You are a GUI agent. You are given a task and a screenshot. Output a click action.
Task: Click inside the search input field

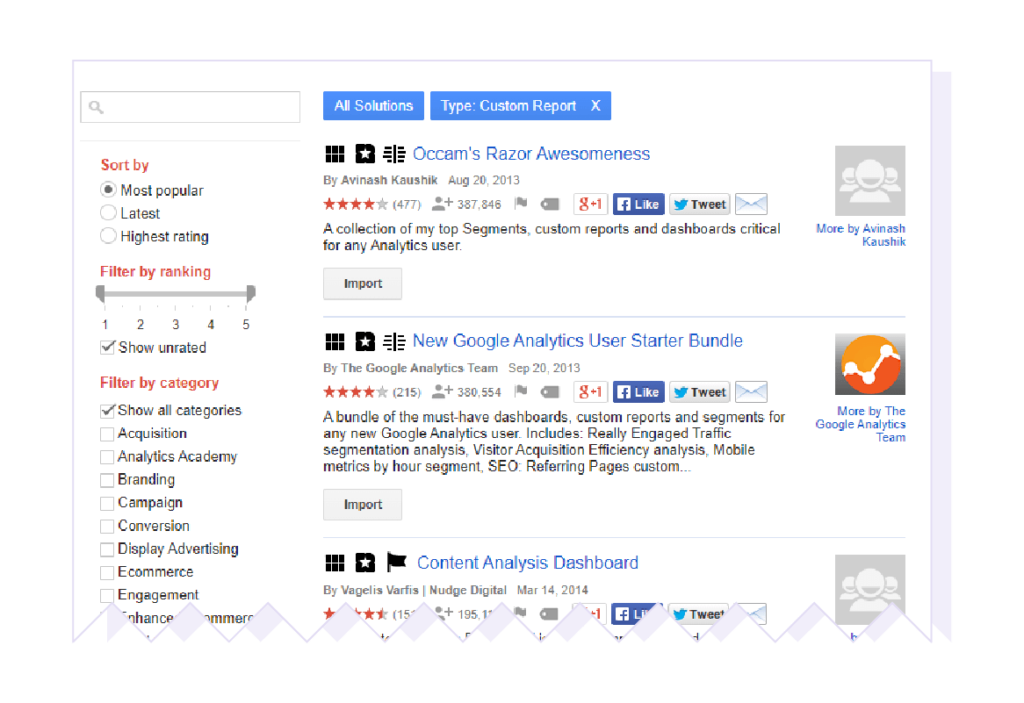coord(190,107)
